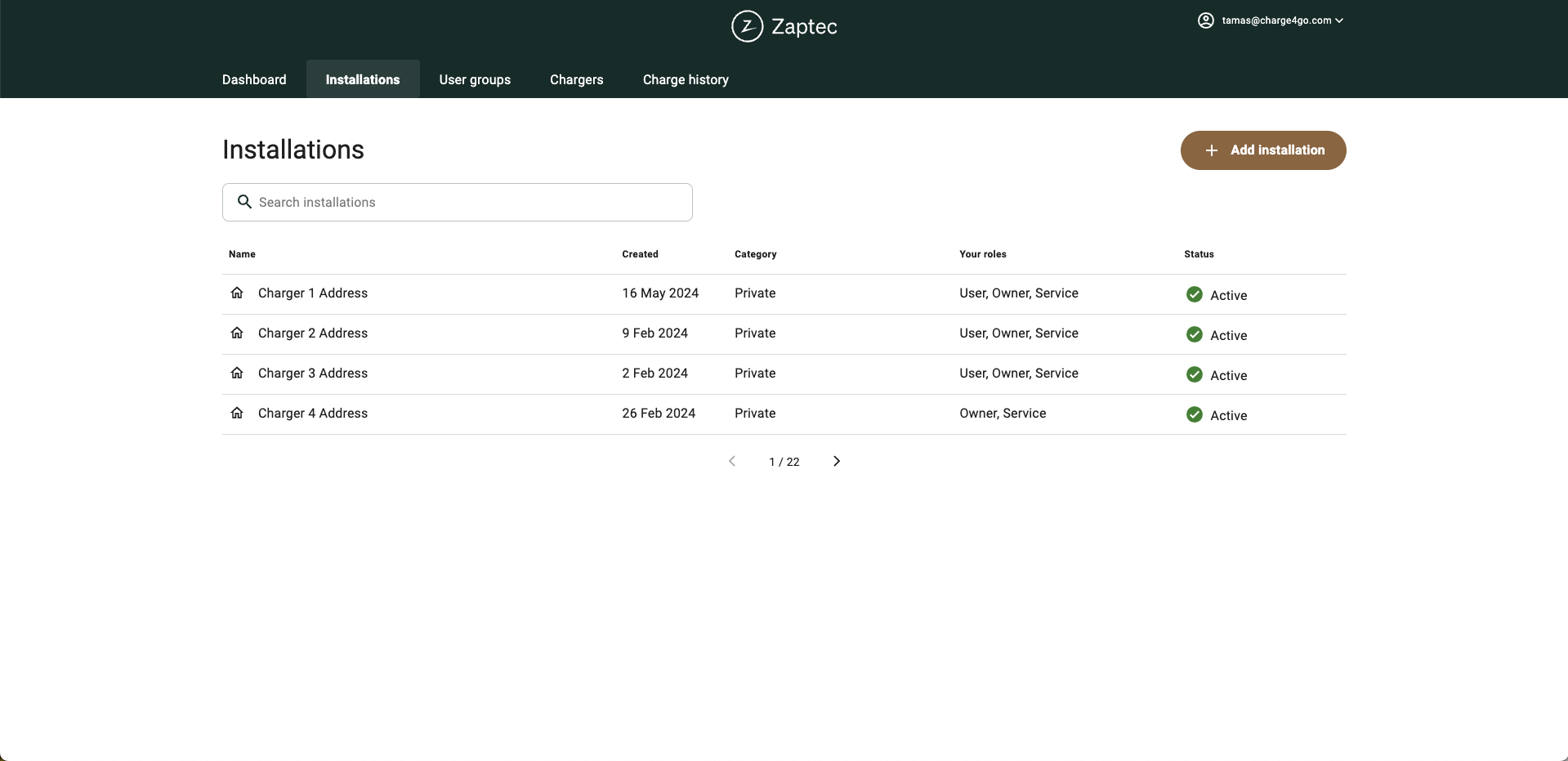Viewport: 1568px width, 761px height.
Task: Click the home icon for Charger 3 Address
Action: coord(237,373)
